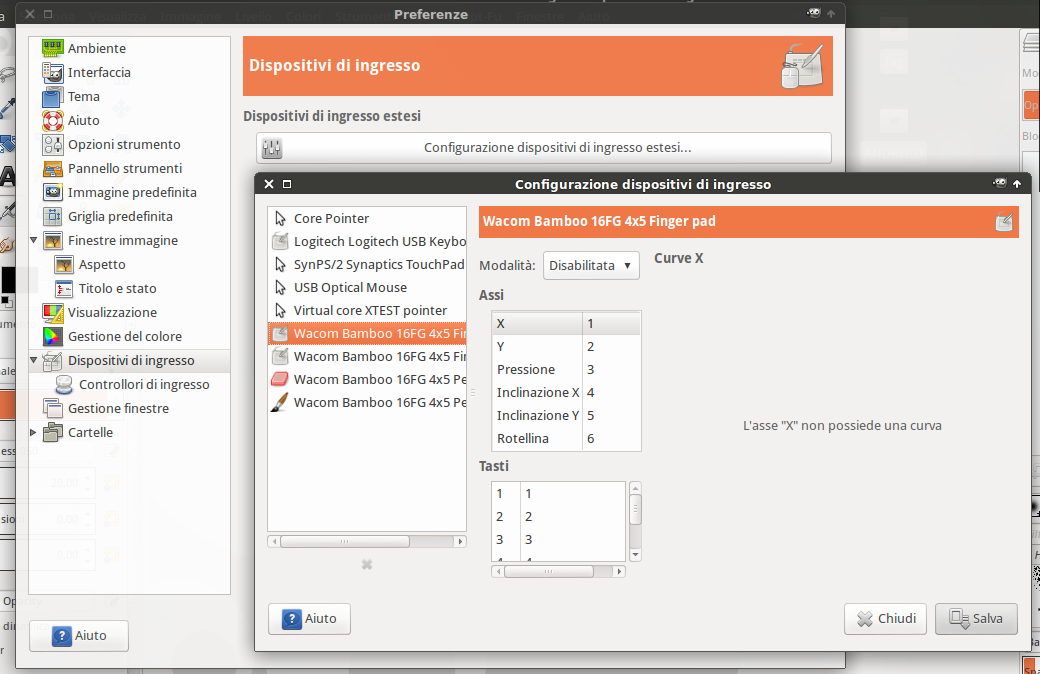Select the Inclinazione X axis row
The height and width of the screenshot is (674, 1040).
[566, 393]
